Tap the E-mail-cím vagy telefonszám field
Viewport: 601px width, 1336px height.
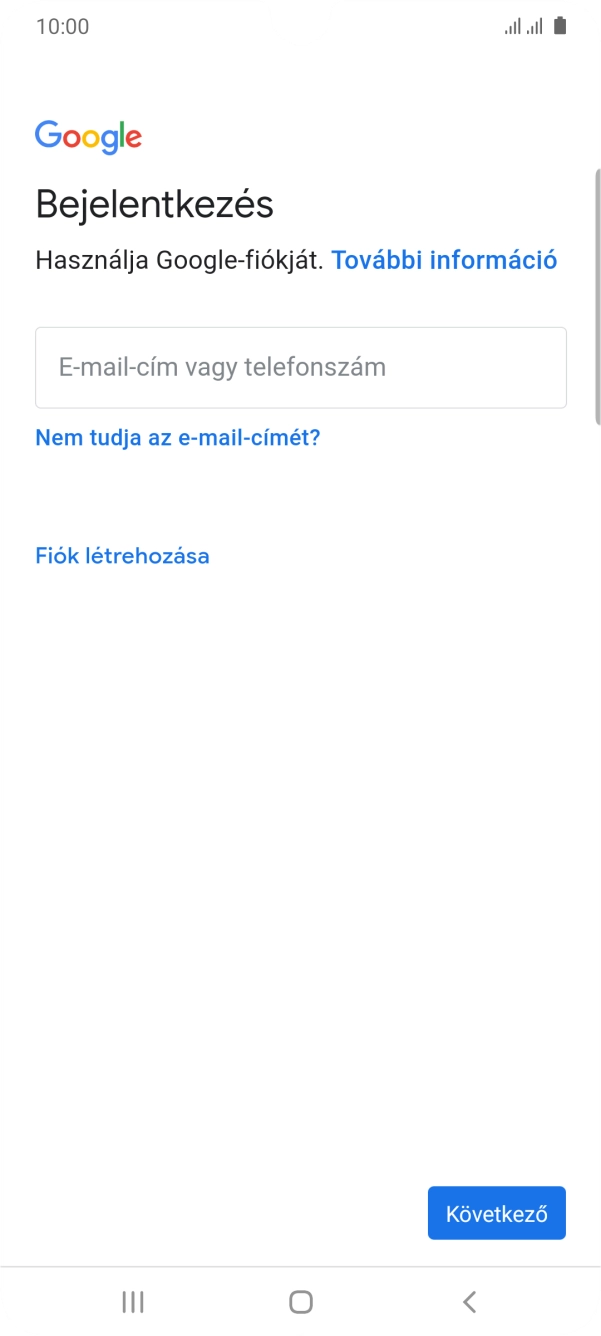tap(300, 367)
